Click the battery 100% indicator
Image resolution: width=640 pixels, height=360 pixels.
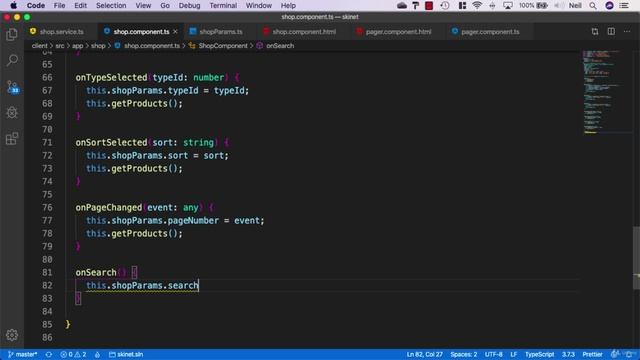(533, 5)
